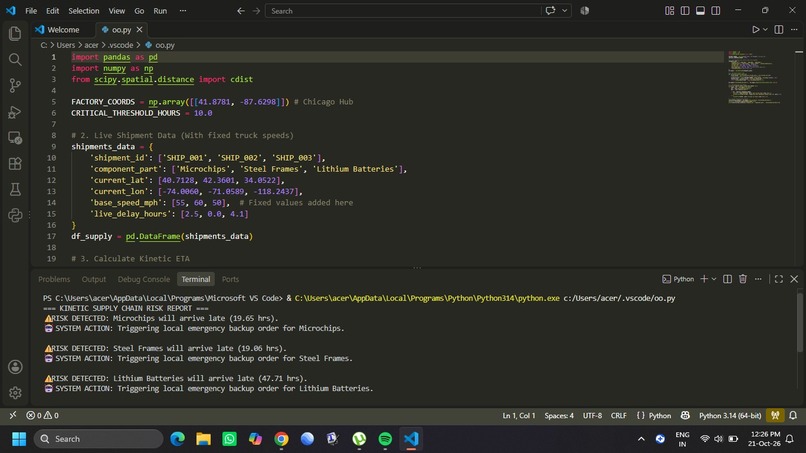Screen dimensions: 806x453
Task: Split the terminal pane
Action: pyautogui.click(x=727, y=279)
